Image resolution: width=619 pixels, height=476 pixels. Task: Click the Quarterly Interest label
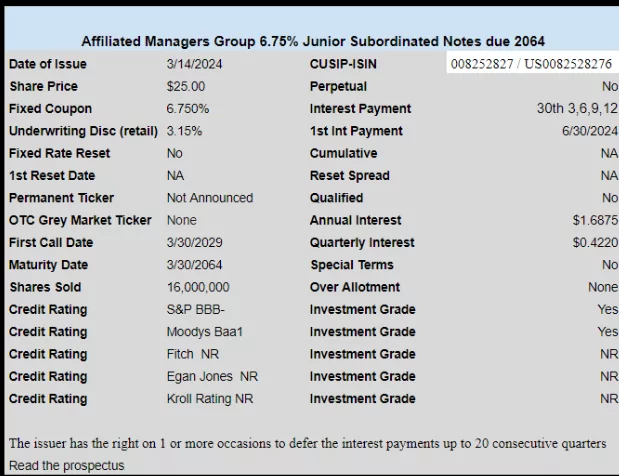pos(362,242)
